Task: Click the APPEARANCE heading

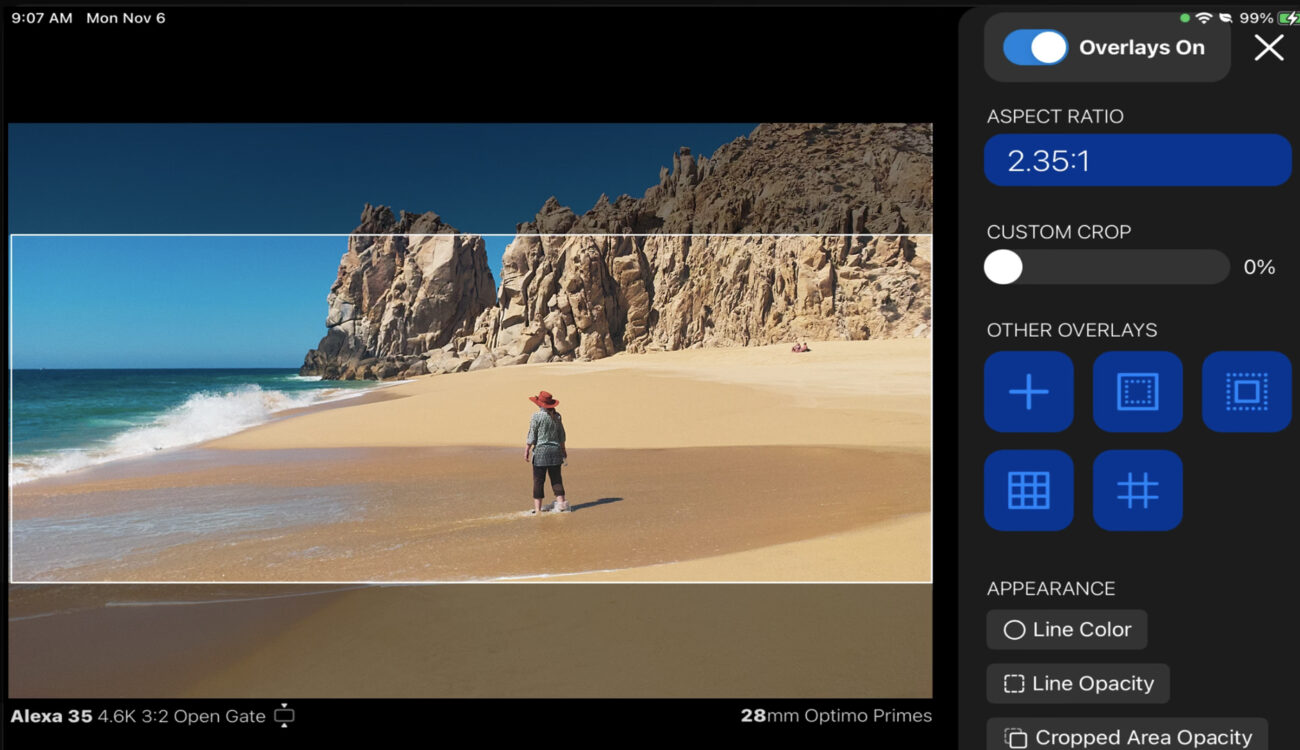Action: tap(1051, 588)
